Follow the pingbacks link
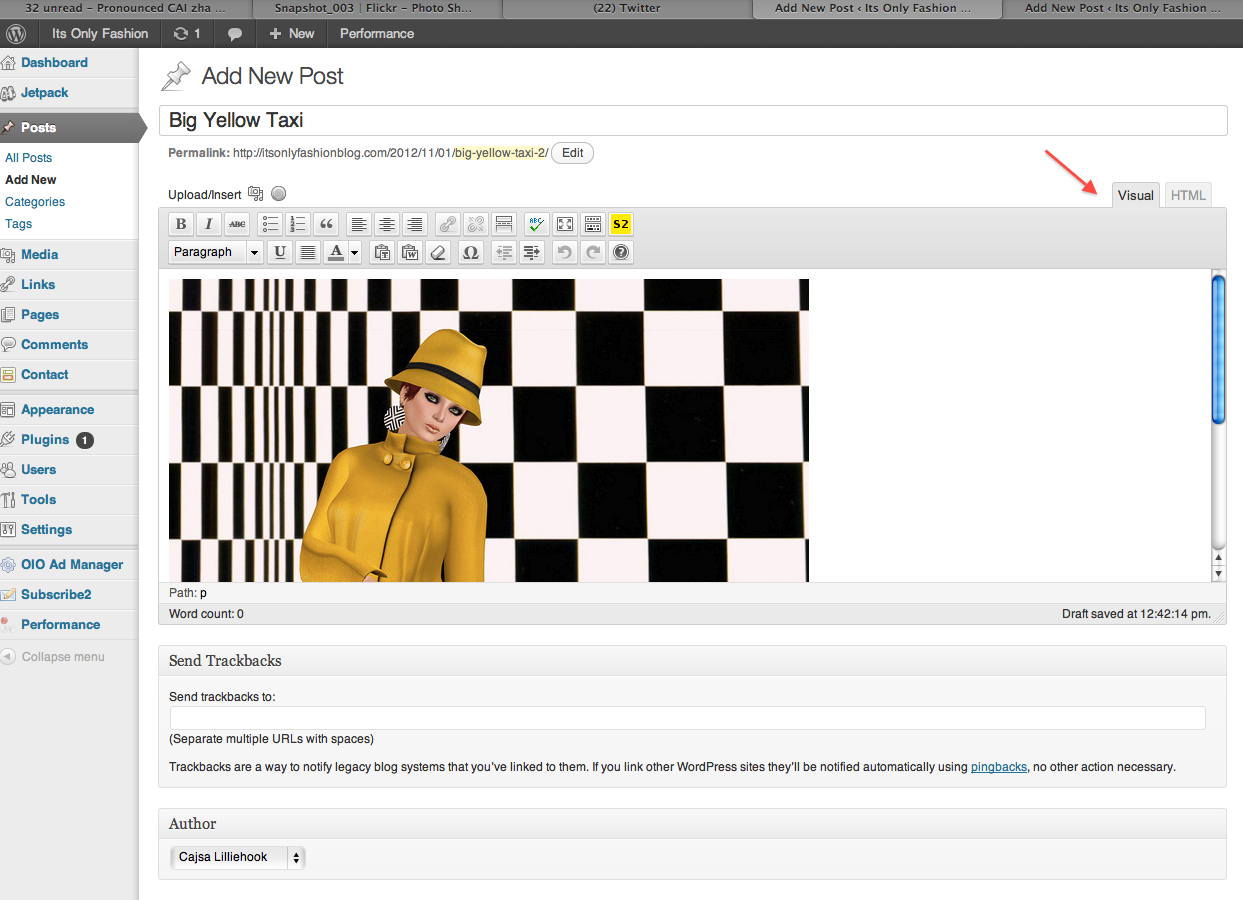Viewport: 1243px width, 900px height. pos(998,767)
